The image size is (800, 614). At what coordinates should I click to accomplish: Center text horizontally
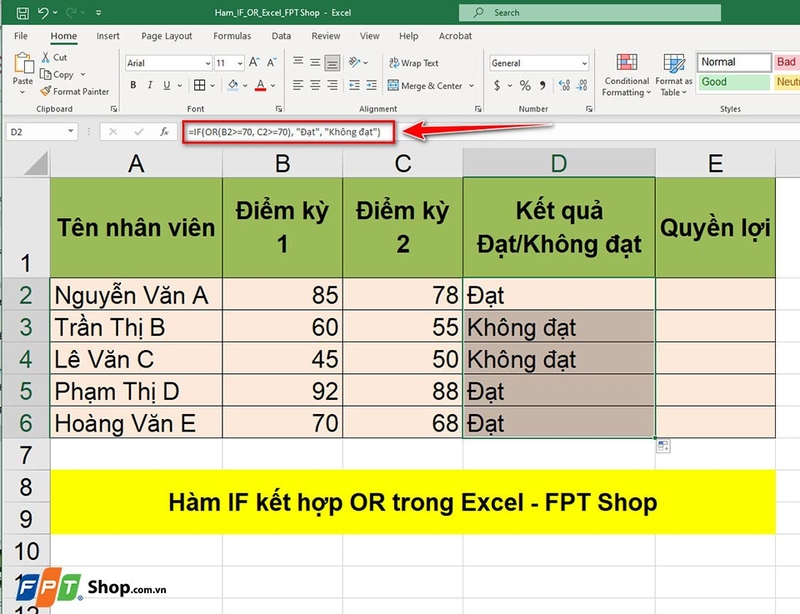coord(315,85)
